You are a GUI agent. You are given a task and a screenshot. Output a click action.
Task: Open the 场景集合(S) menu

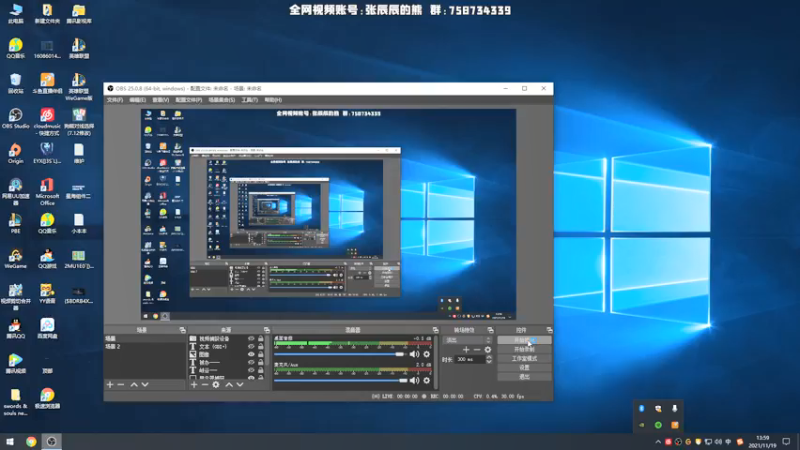click(x=222, y=100)
